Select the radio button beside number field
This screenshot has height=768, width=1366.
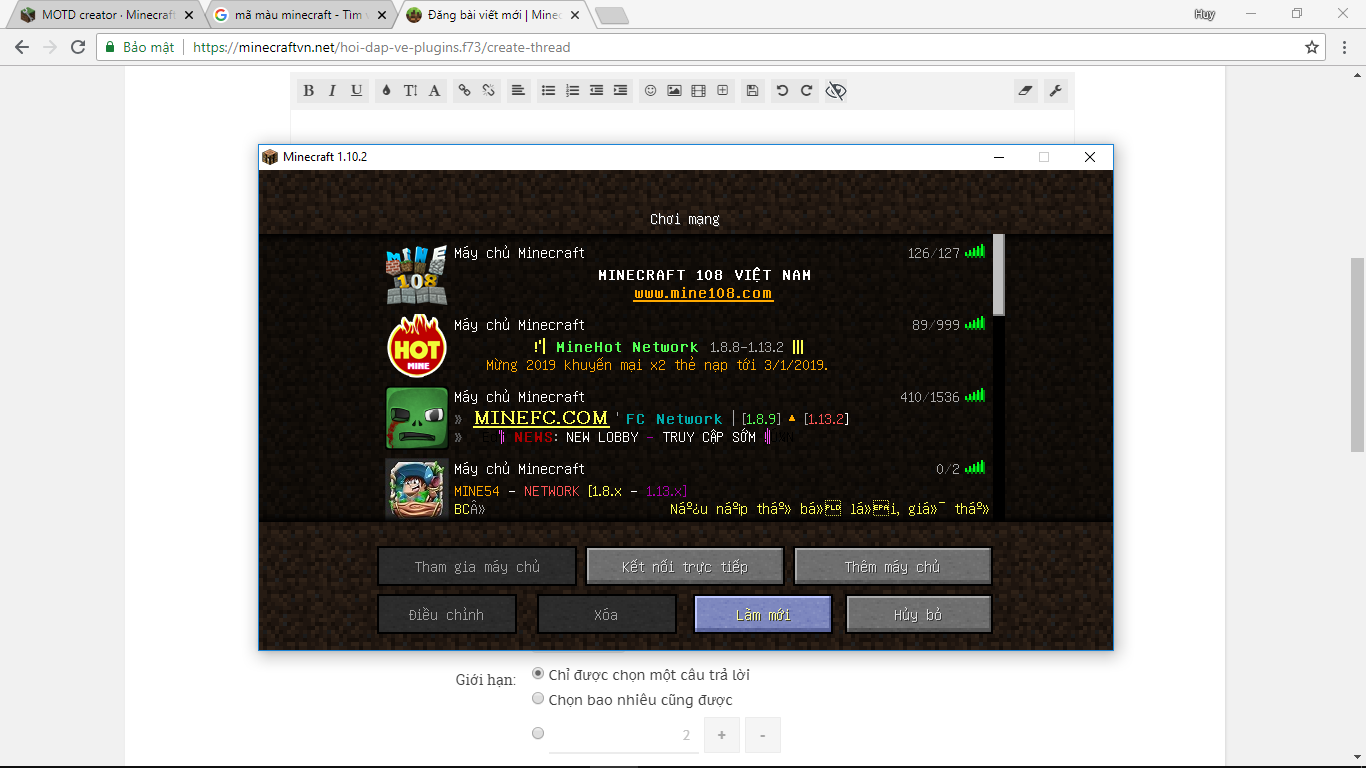pos(538,733)
